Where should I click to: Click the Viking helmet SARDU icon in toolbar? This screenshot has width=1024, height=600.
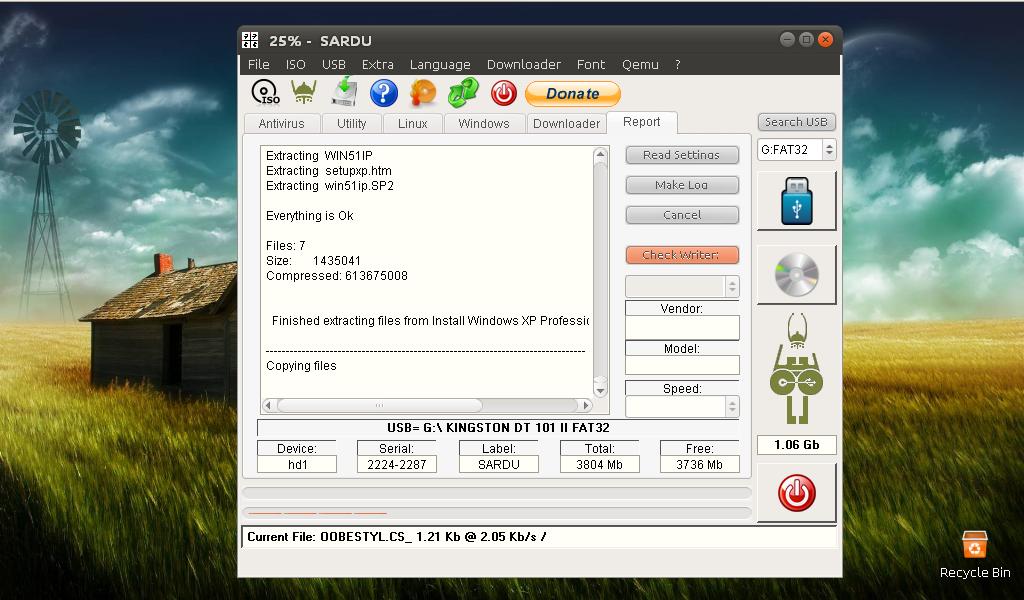[x=304, y=92]
